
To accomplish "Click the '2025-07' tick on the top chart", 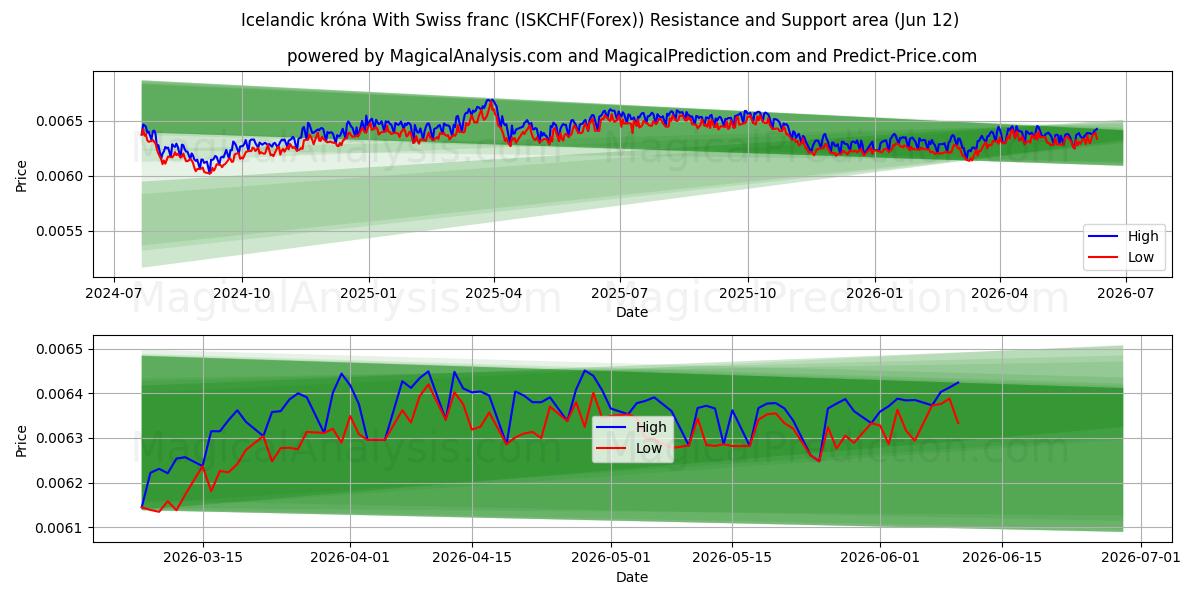I will (620, 293).
